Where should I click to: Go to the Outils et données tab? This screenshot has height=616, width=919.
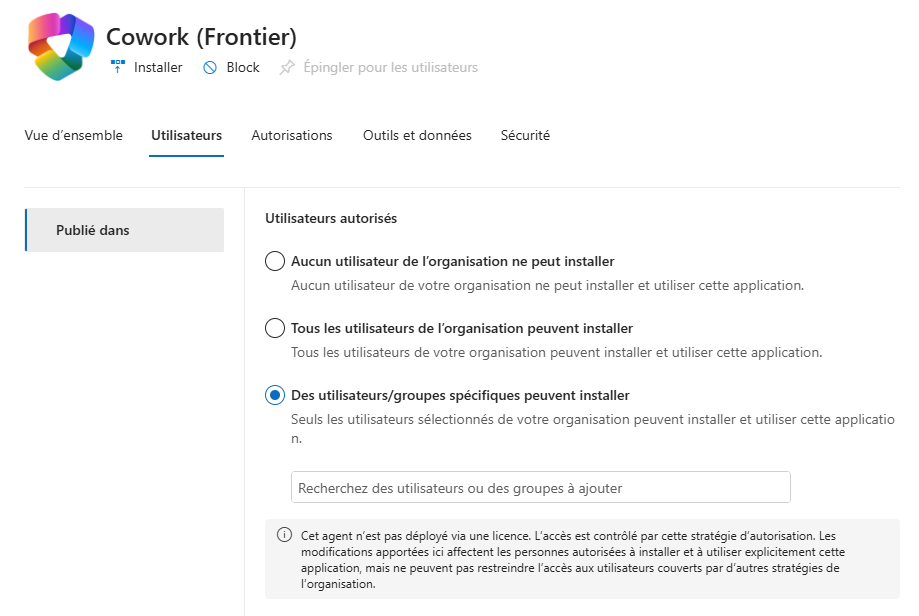pyautogui.click(x=417, y=135)
